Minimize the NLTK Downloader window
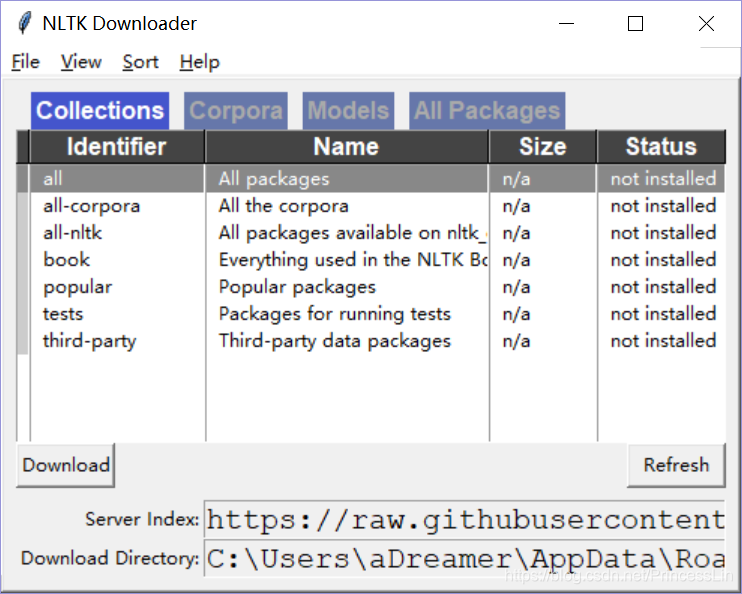This screenshot has width=742, height=594. (566, 23)
